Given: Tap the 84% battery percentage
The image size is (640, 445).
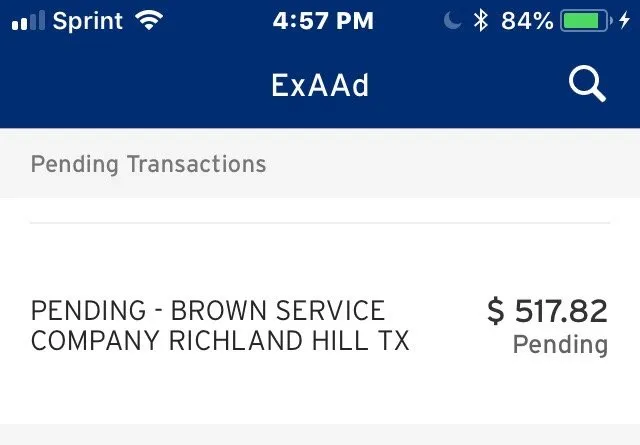Looking at the screenshot, I should point(526,20).
